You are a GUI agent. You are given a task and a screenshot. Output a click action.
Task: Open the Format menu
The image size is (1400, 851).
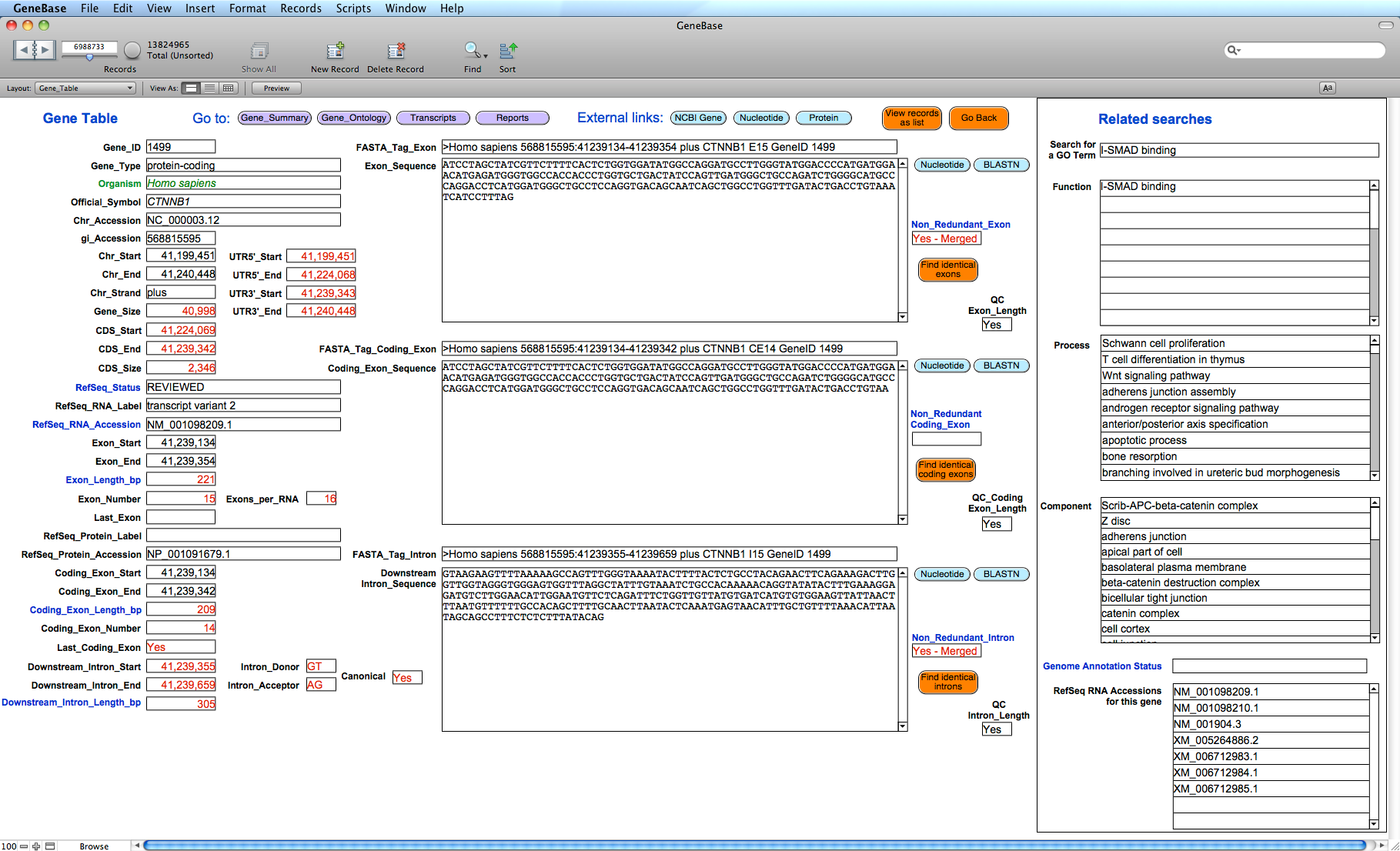(x=247, y=8)
